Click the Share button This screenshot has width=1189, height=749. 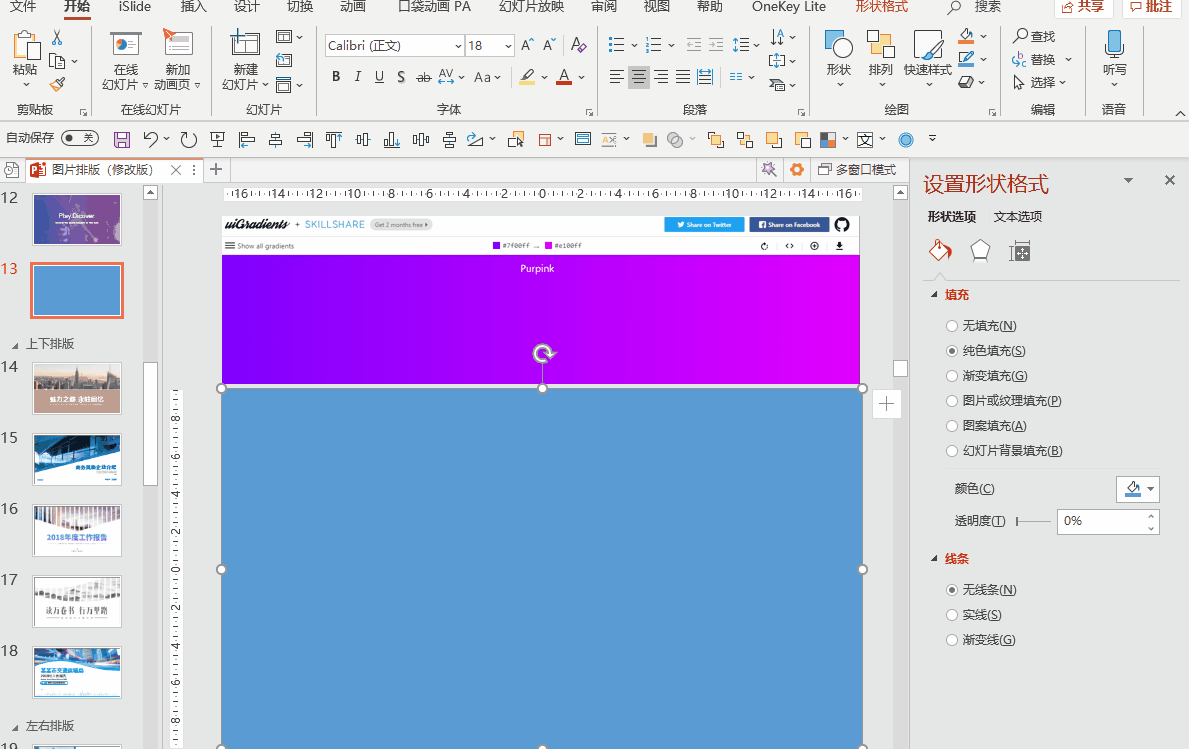pyautogui.click(x=1084, y=8)
